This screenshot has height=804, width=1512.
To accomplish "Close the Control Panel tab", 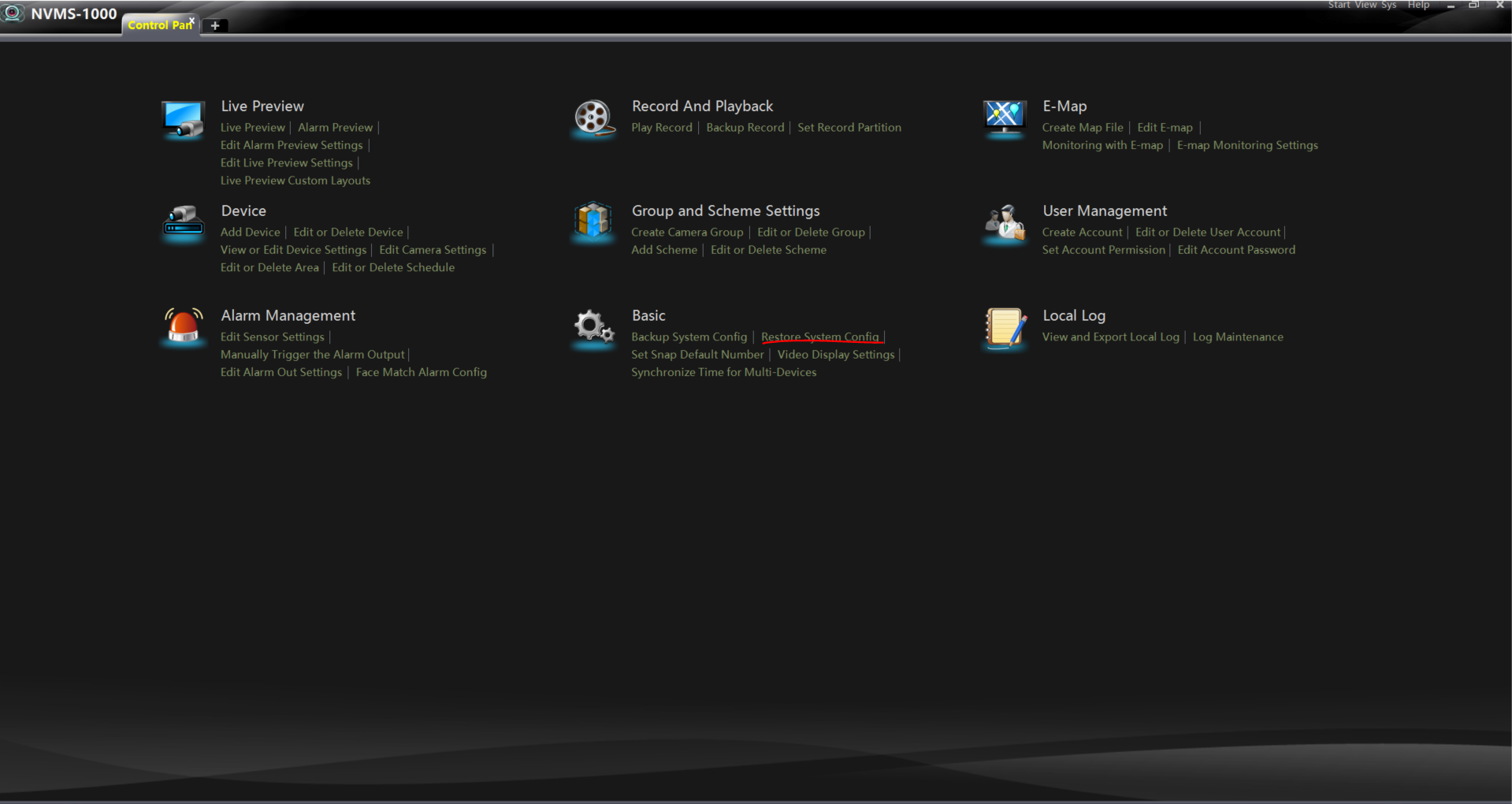I will (x=191, y=20).
